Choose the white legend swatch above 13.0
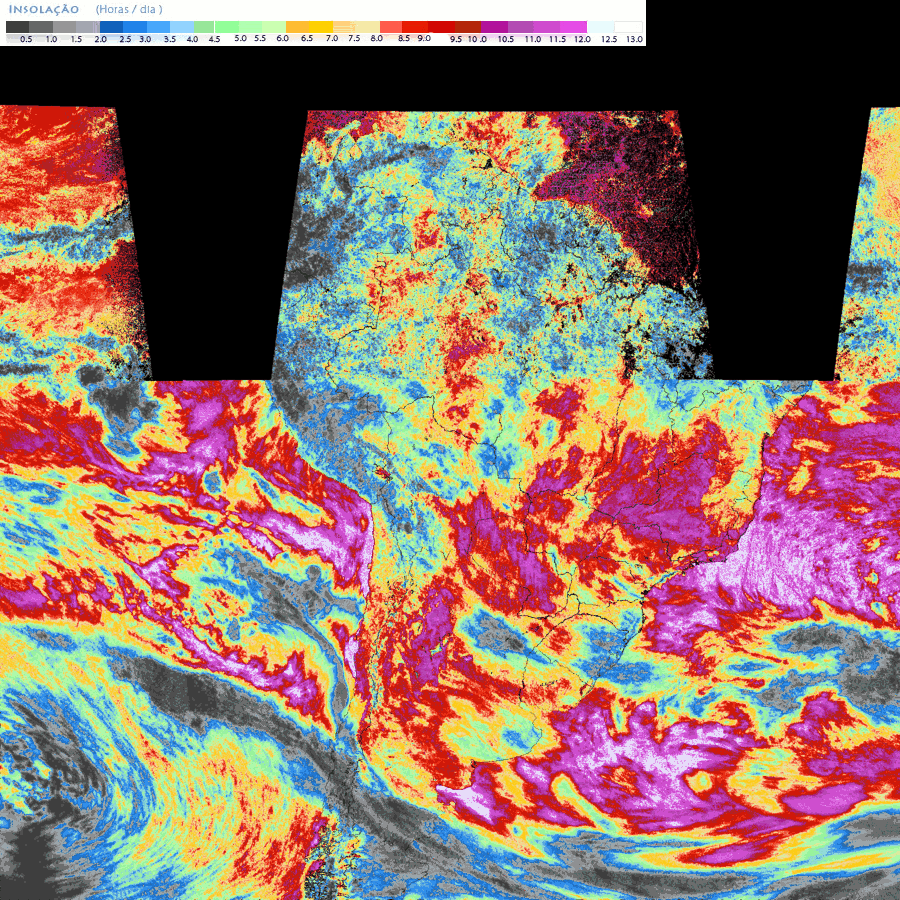Screen dimensions: 900x900 click(628, 27)
